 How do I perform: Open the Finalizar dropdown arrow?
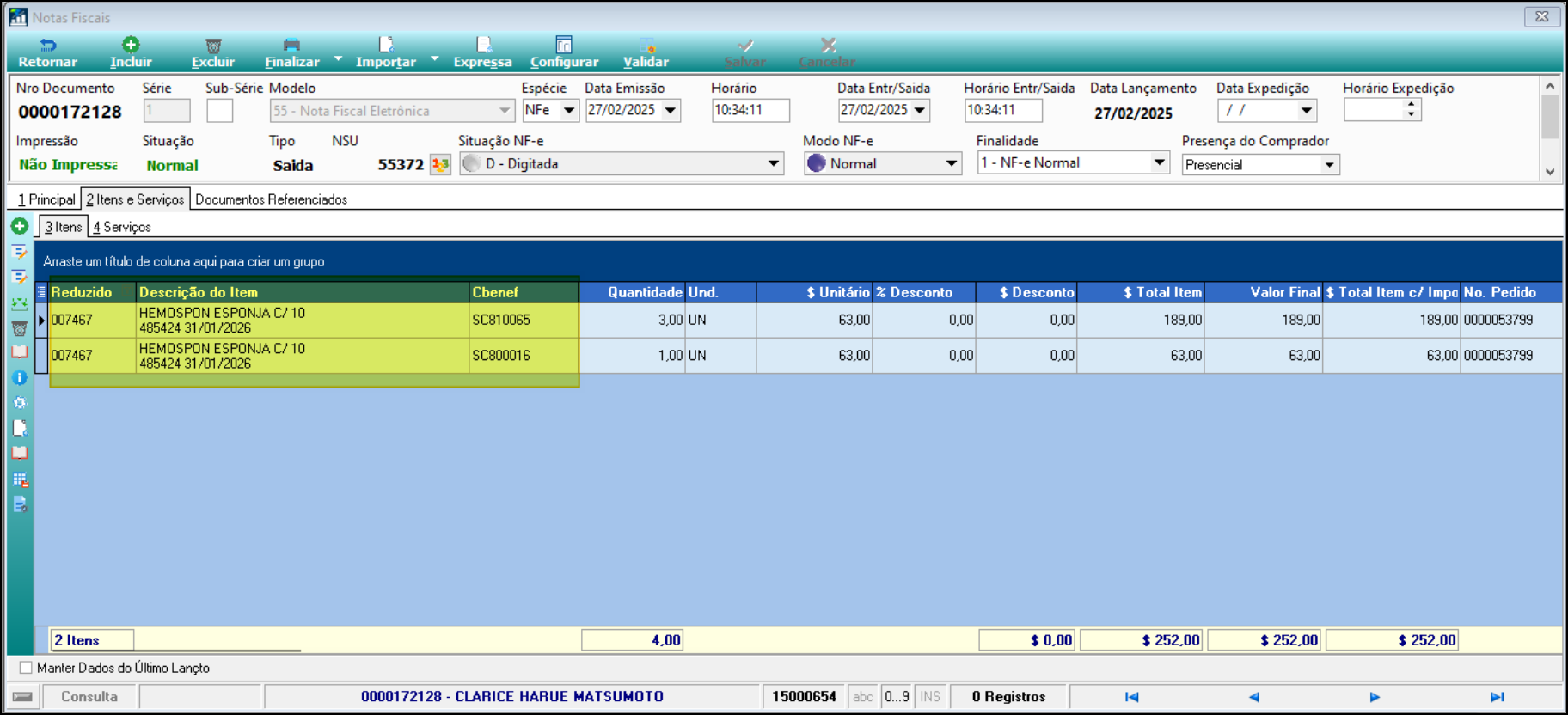click(338, 58)
